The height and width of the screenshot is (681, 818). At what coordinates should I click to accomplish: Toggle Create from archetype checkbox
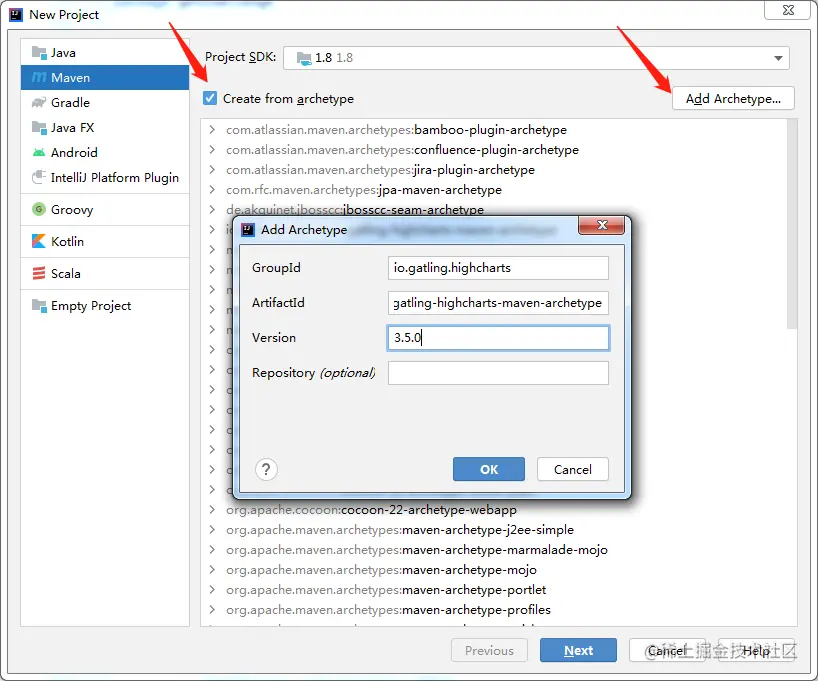point(210,98)
